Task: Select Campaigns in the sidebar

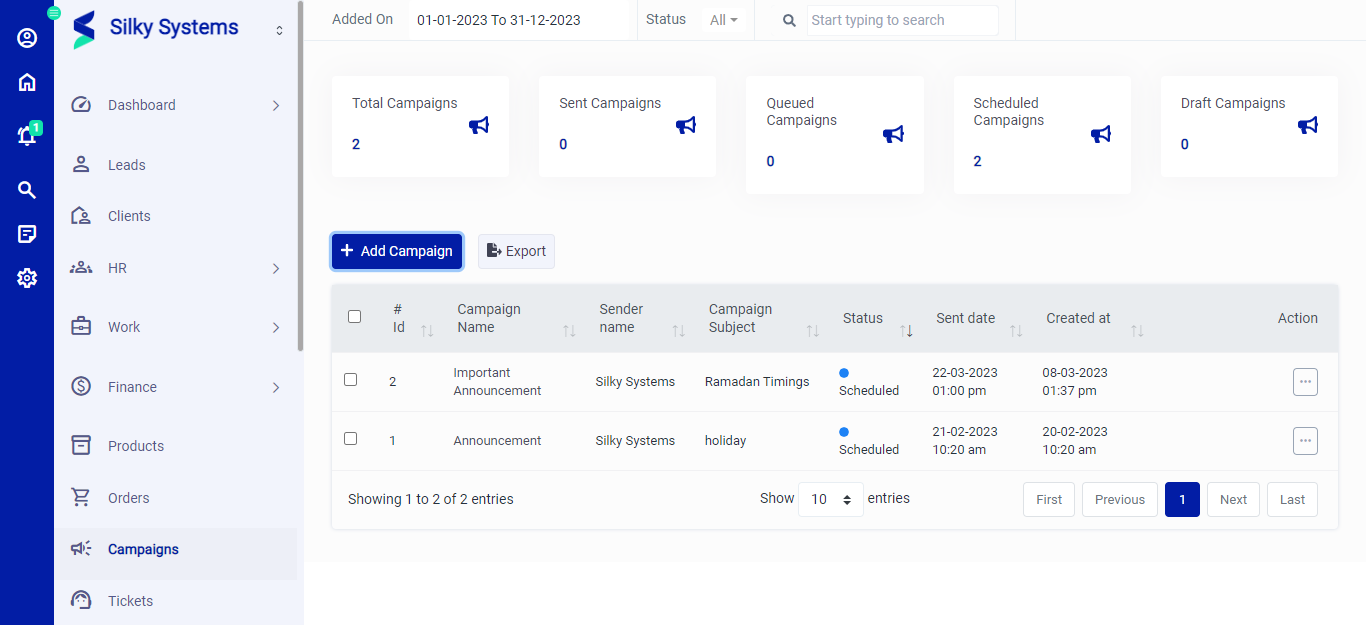Action: pos(145,548)
